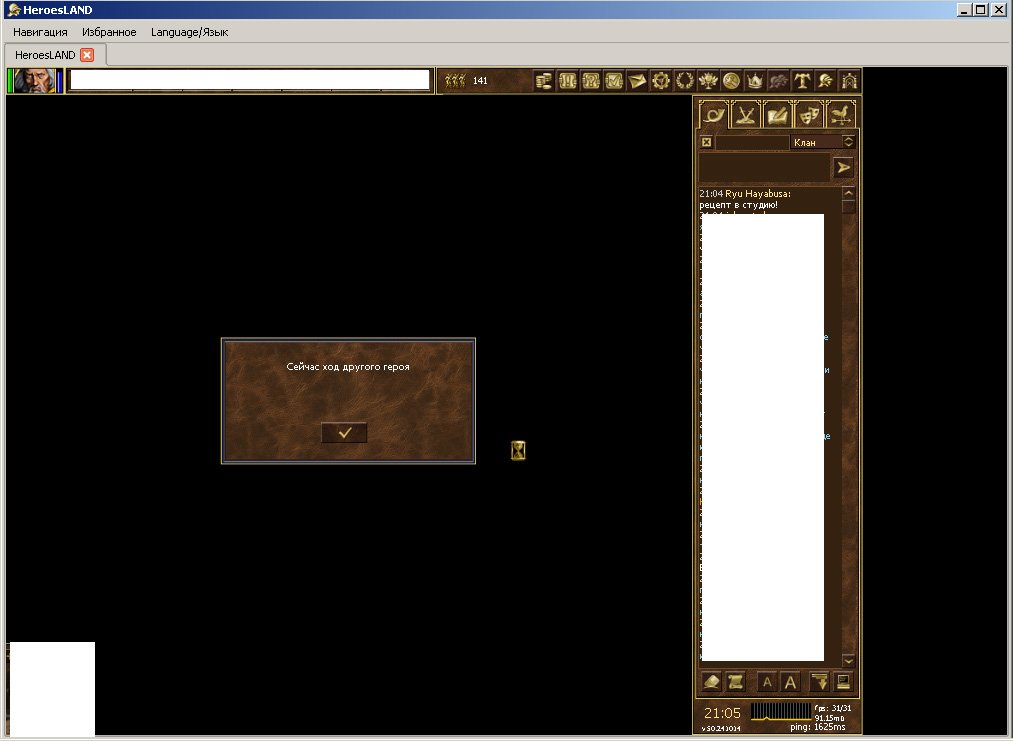This screenshot has height=741, width=1013.
Task: Toggle chat auto-scroll down arrow button
Action: (x=820, y=682)
